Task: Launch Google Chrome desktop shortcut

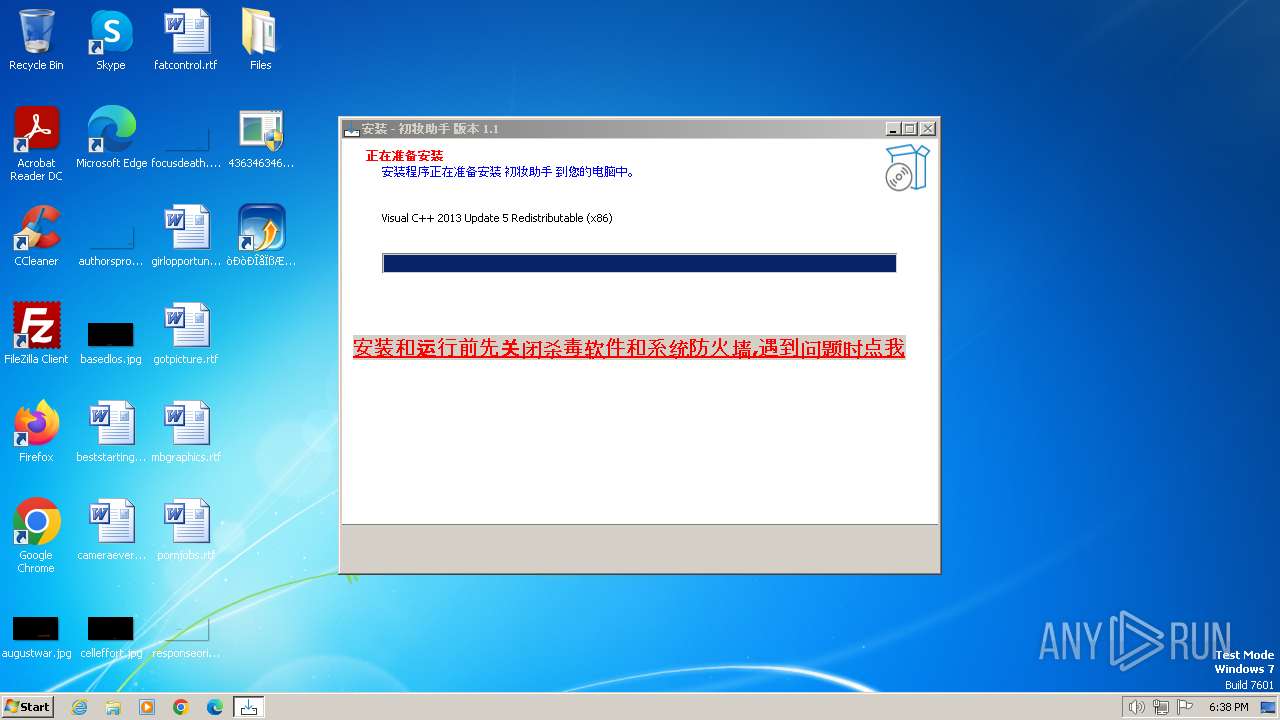Action: pyautogui.click(x=36, y=536)
